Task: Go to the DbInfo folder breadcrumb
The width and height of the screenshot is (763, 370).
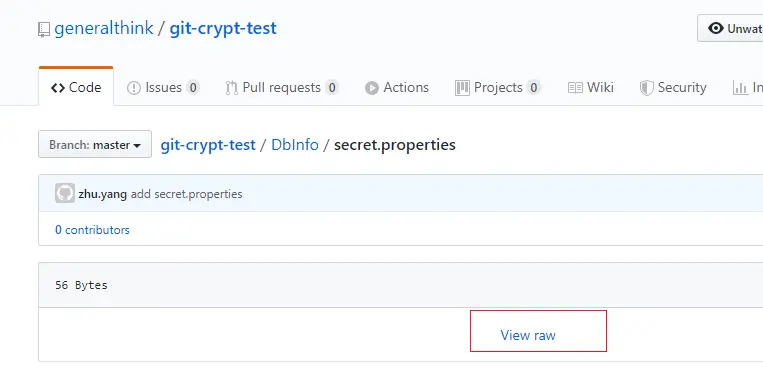Action: 295,145
